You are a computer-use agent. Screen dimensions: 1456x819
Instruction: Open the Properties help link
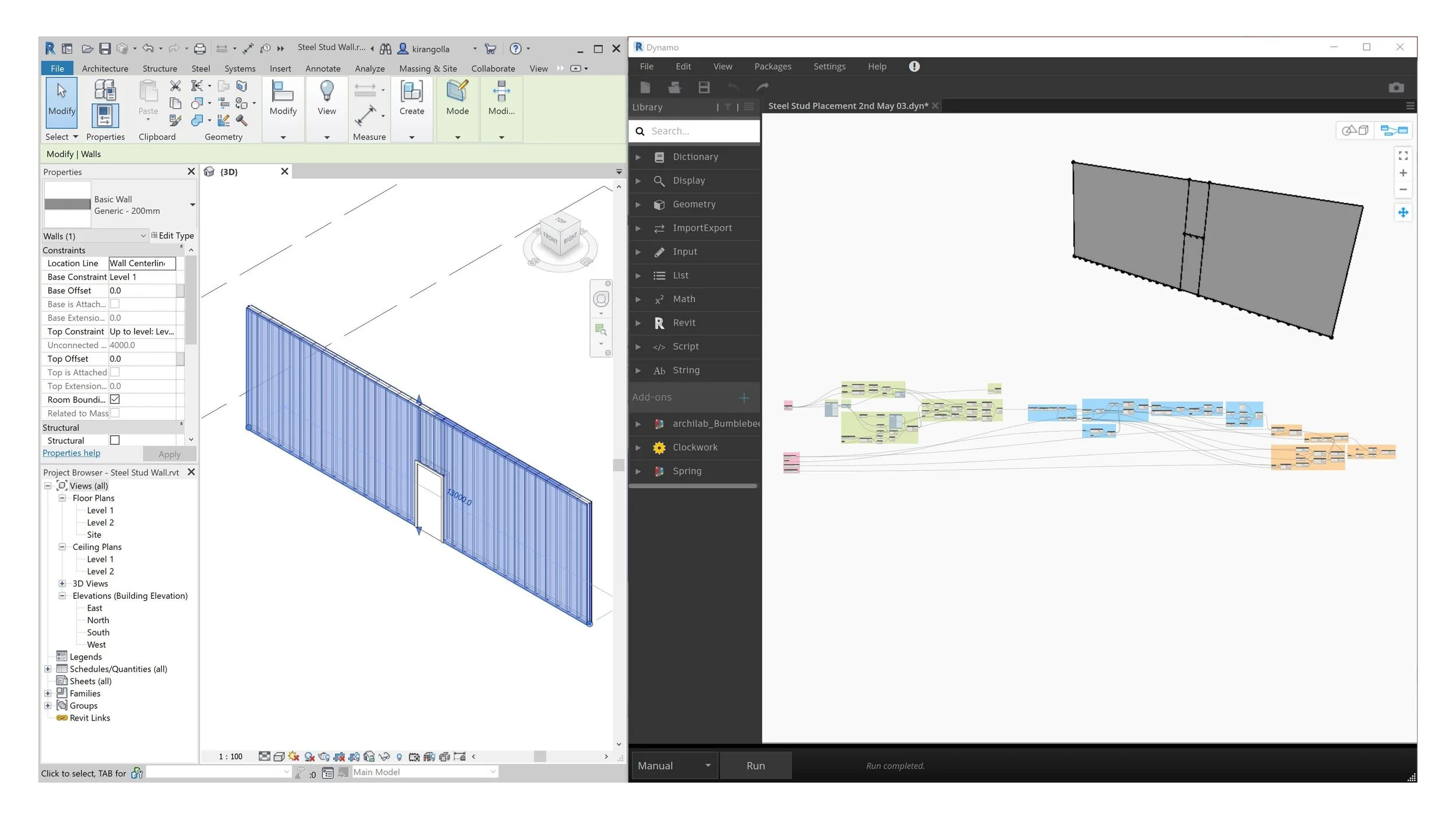(71, 453)
